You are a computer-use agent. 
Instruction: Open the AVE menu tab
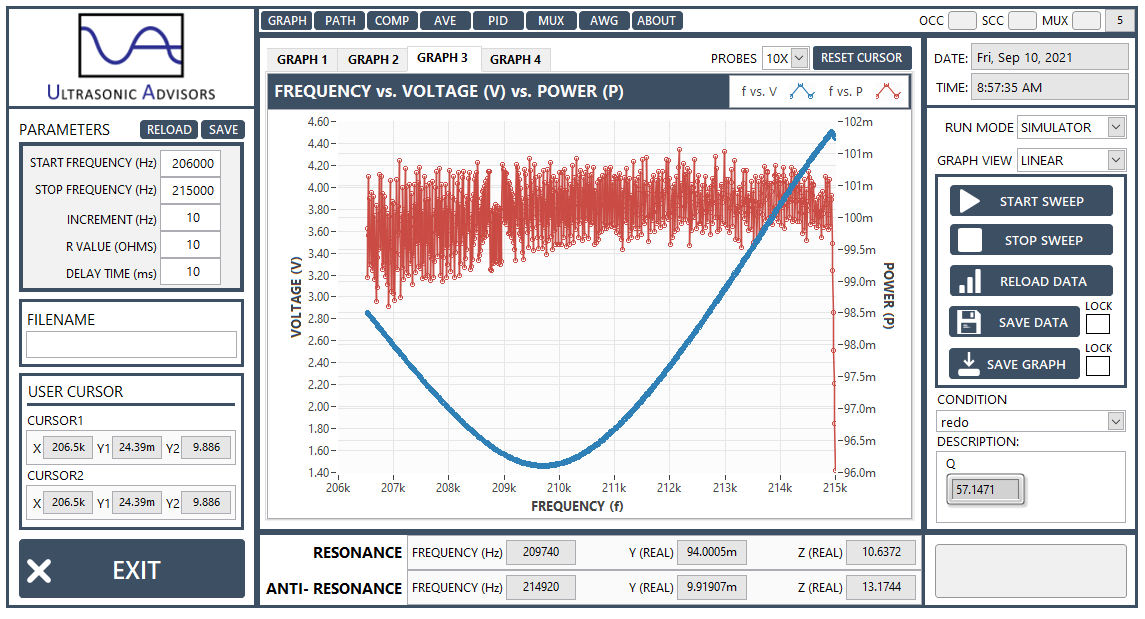point(445,20)
